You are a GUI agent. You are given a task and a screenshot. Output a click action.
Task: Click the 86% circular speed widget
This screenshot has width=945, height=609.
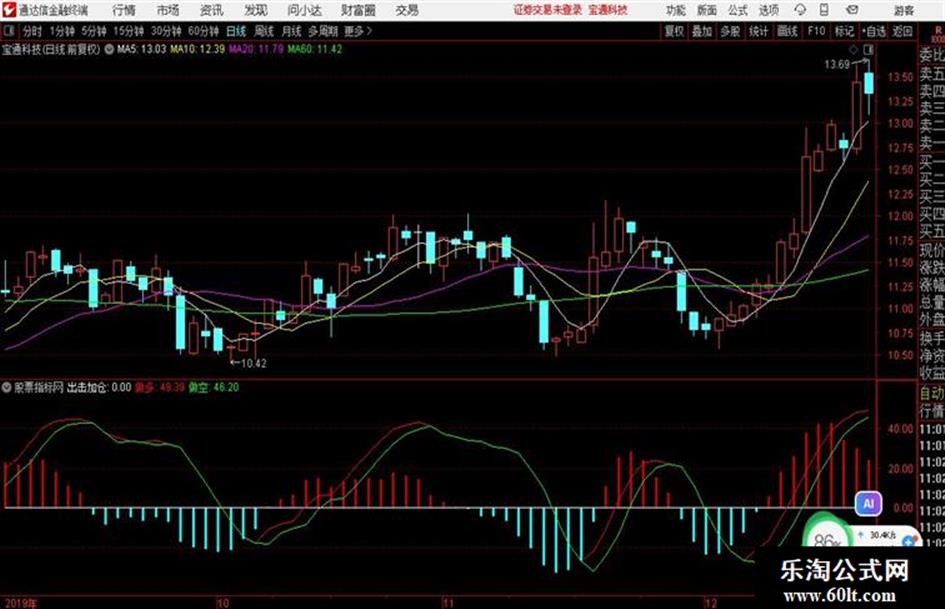[826, 532]
